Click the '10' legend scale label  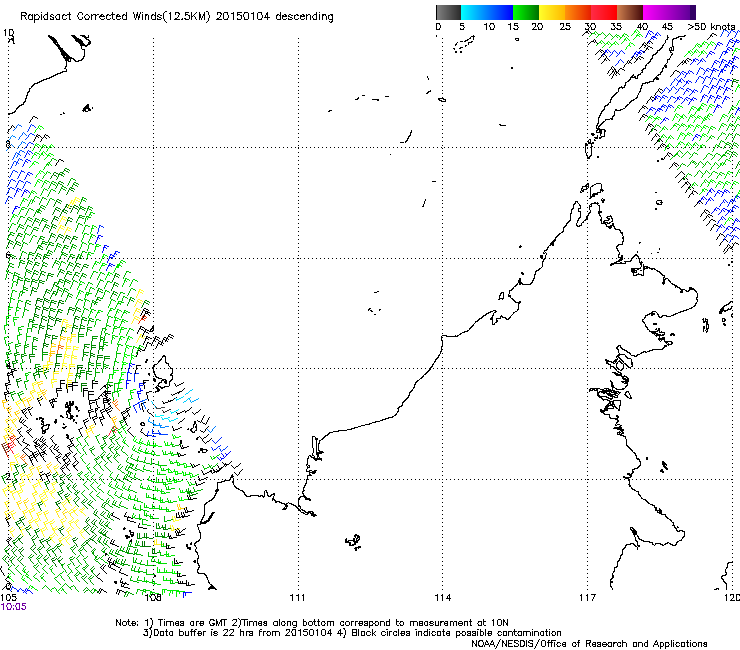[489, 27]
